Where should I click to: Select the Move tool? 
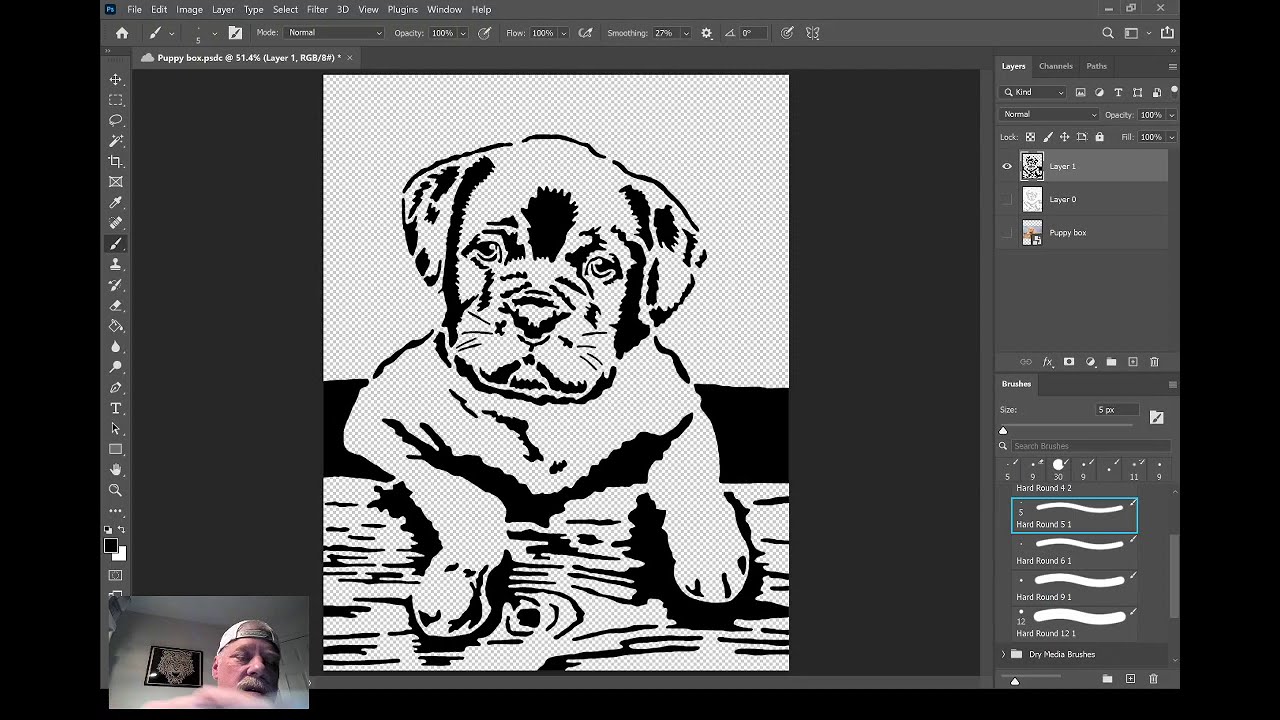point(116,79)
